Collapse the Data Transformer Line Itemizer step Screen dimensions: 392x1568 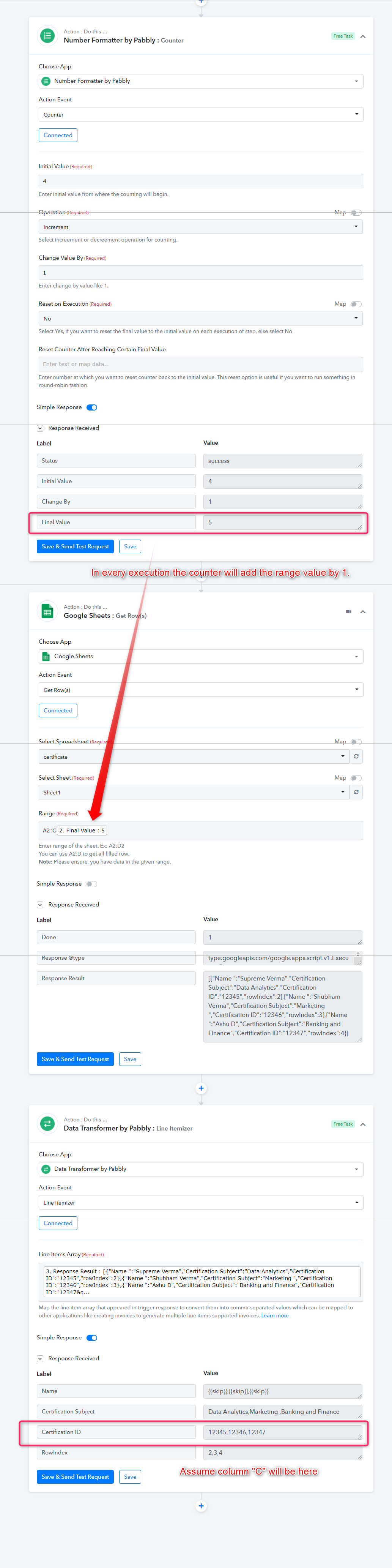363,1124
